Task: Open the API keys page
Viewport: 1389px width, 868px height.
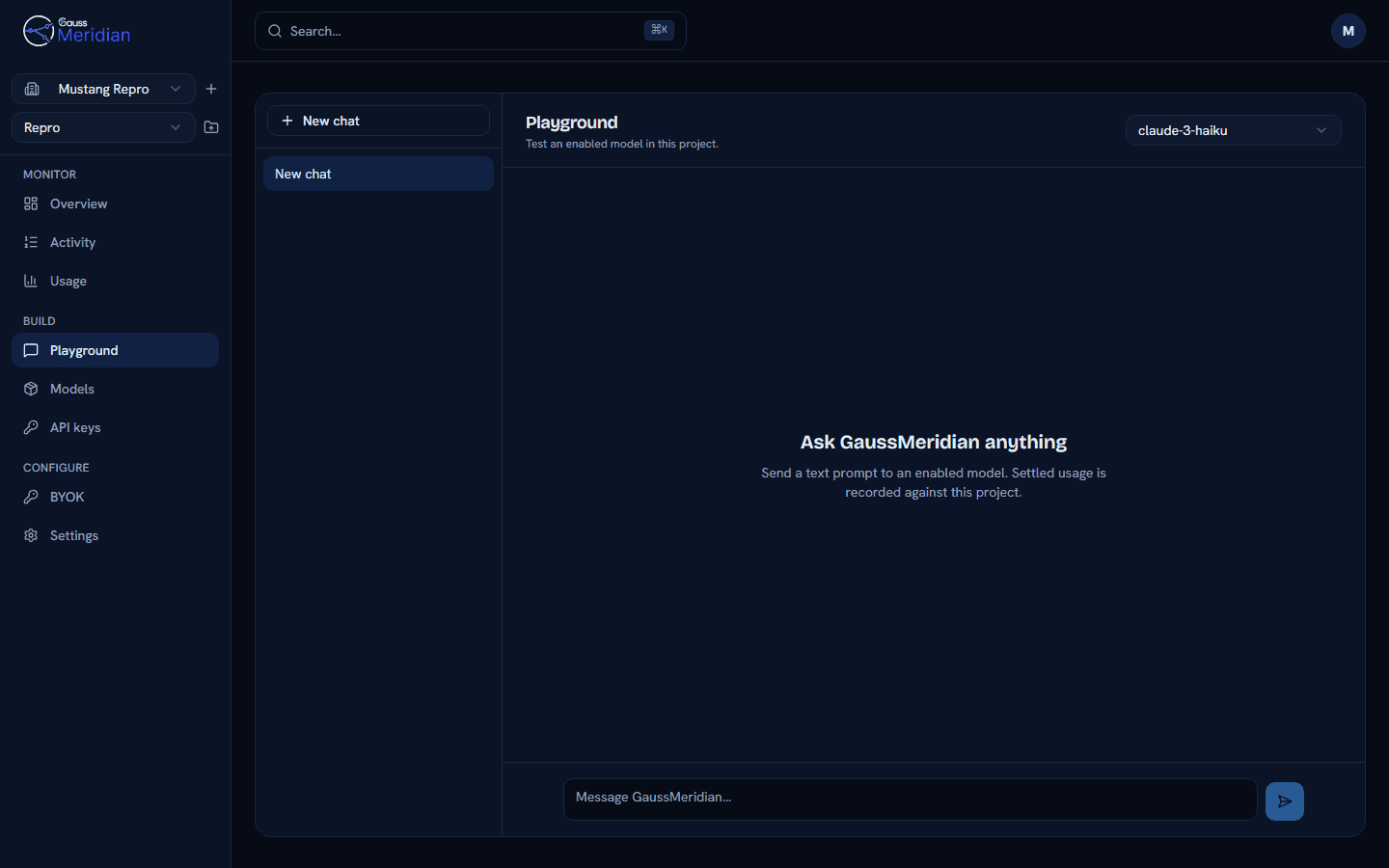Action: click(x=115, y=427)
